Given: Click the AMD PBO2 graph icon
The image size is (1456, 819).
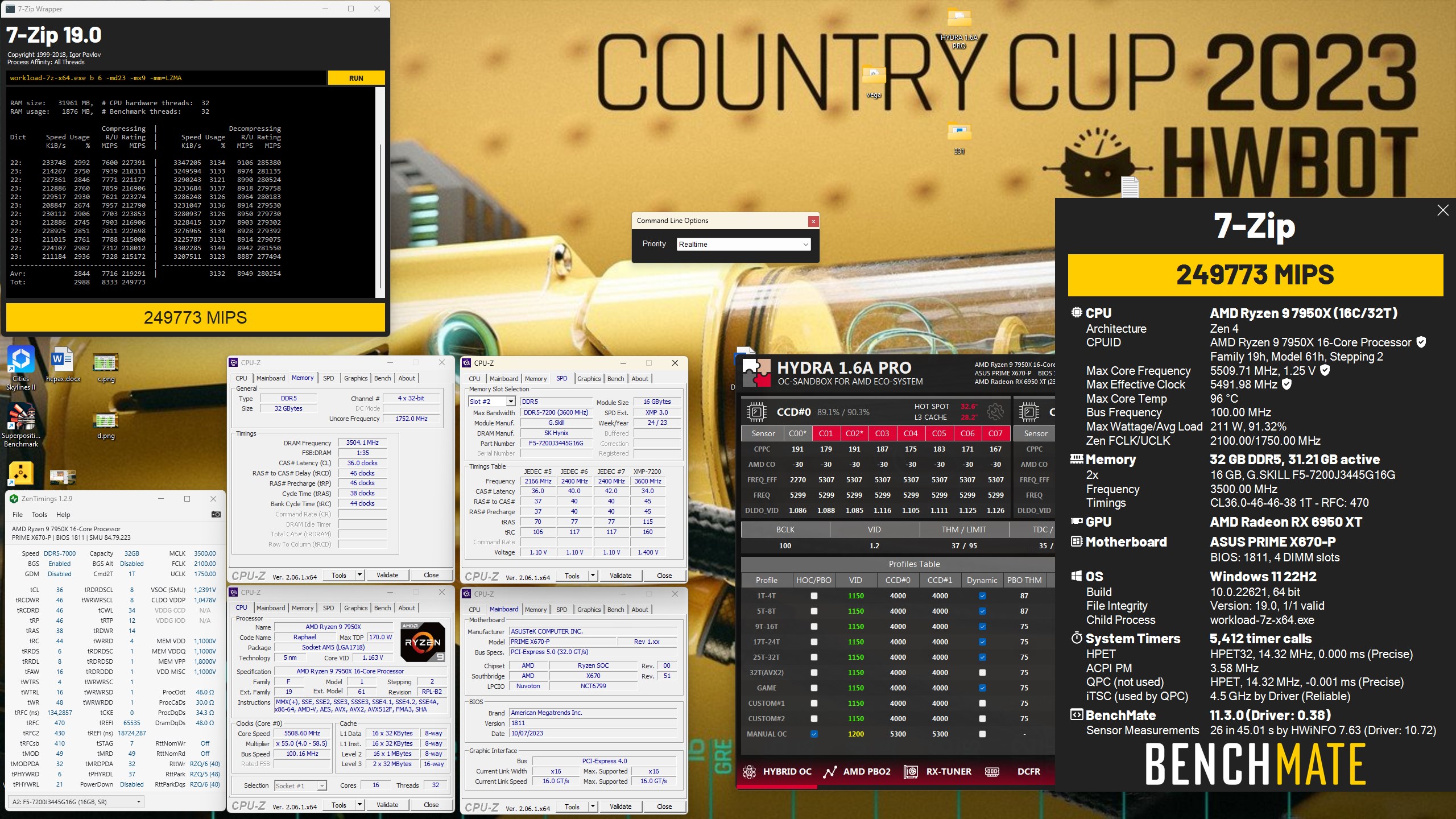Looking at the screenshot, I should tap(830, 771).
